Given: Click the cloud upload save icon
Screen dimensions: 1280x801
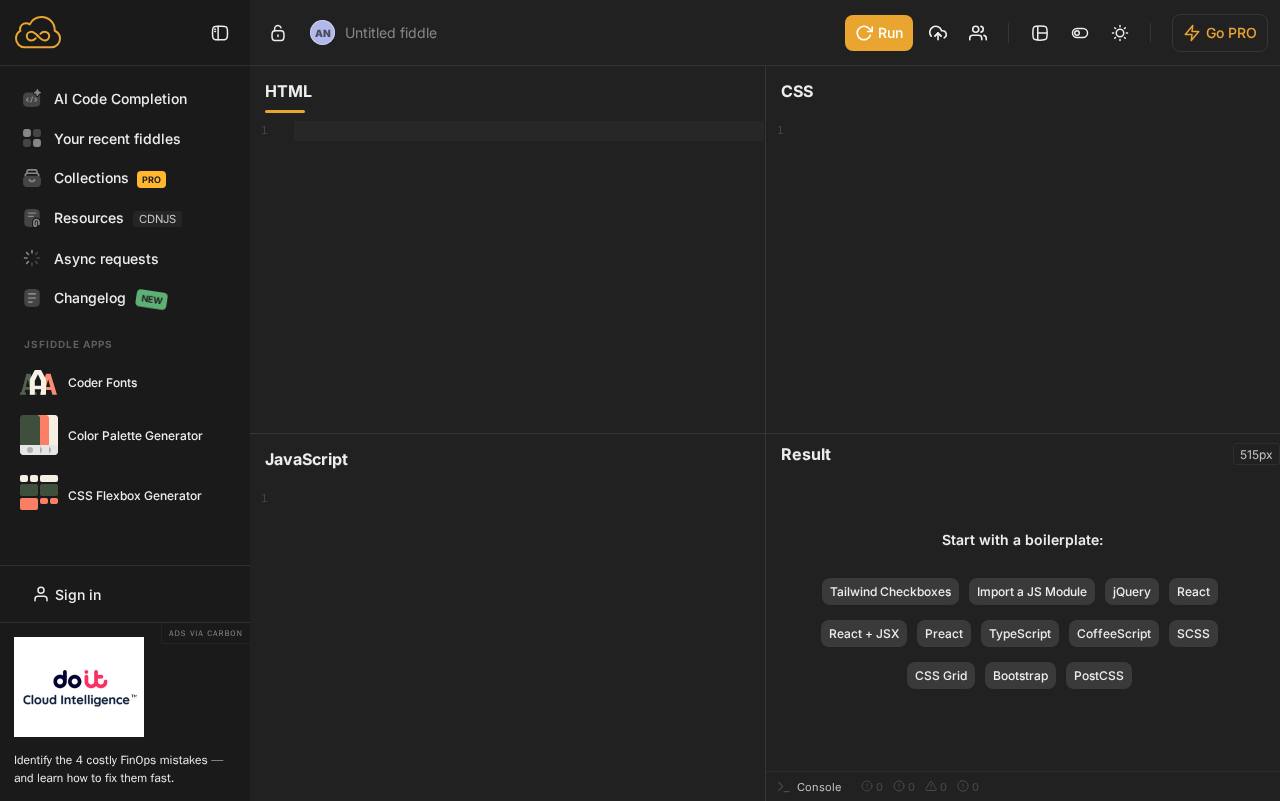Looking at the screenshot, I should coord(938,33).
